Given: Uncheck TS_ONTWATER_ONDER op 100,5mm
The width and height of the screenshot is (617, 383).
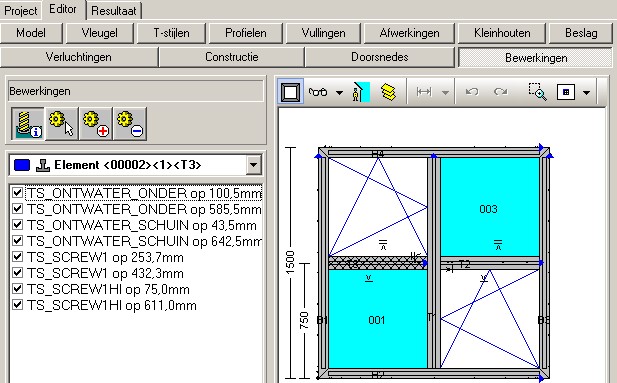Looking at the screenshot, I should point(17,192).
